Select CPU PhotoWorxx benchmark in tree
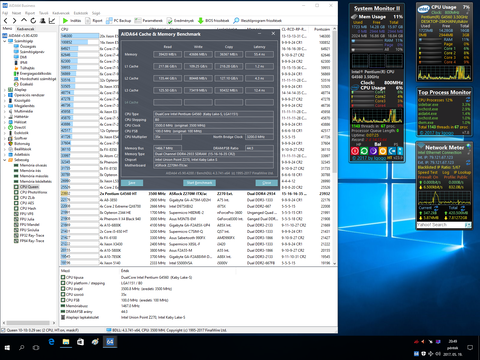480x360 pixels. (33, 192)
